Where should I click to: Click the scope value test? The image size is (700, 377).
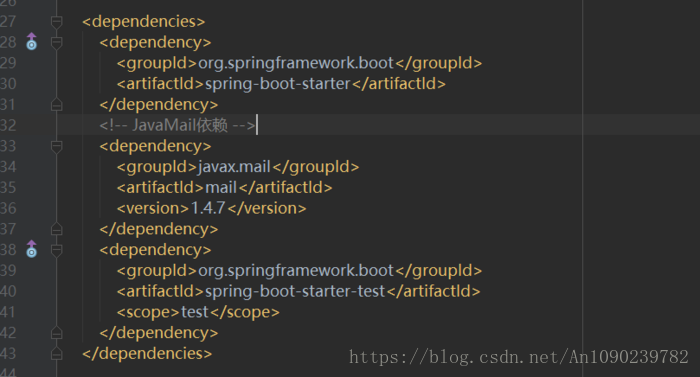click(195, 312)
